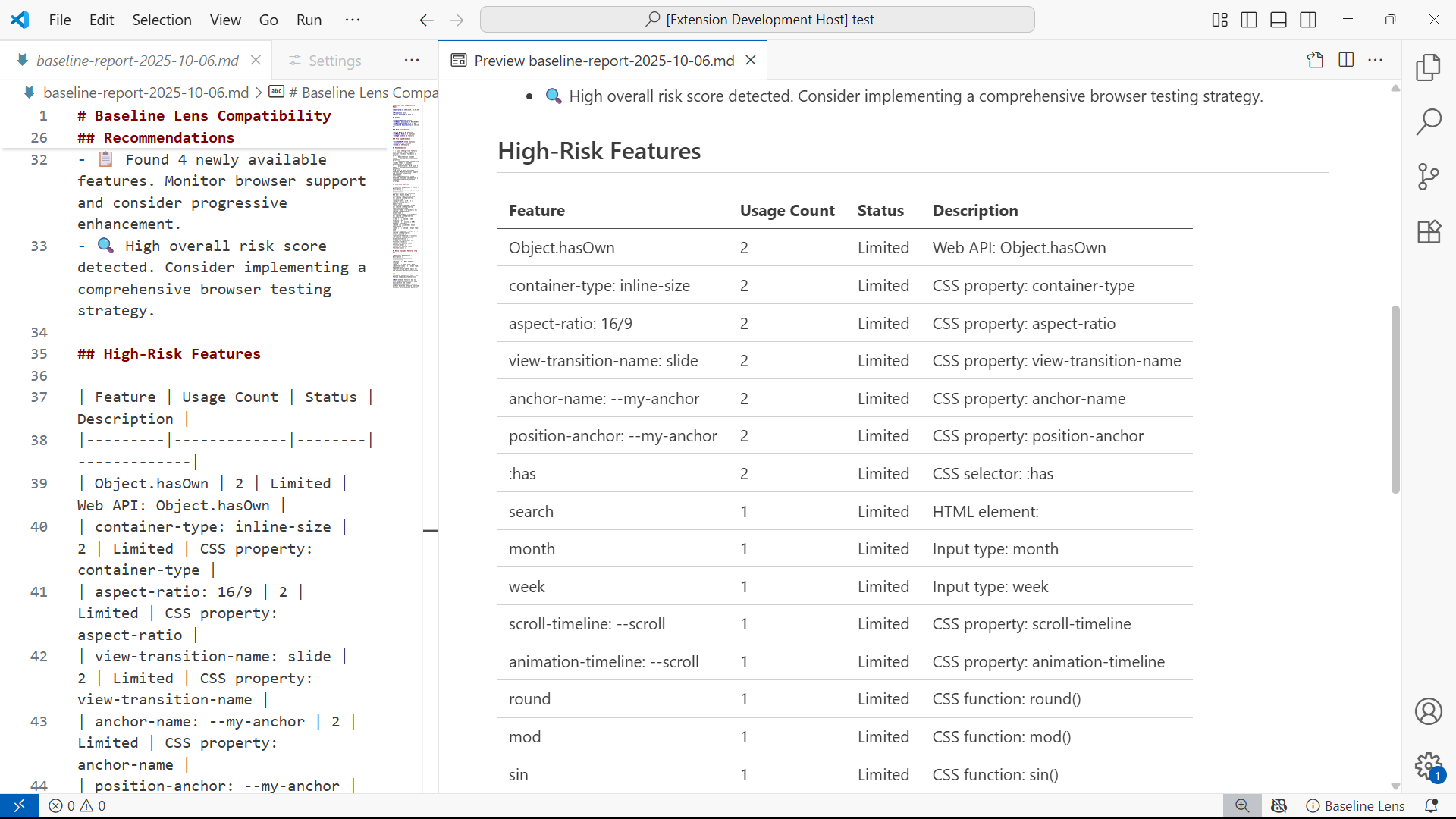
Task: Open the Manage gear menu
Action: [x=1429, y=766]
